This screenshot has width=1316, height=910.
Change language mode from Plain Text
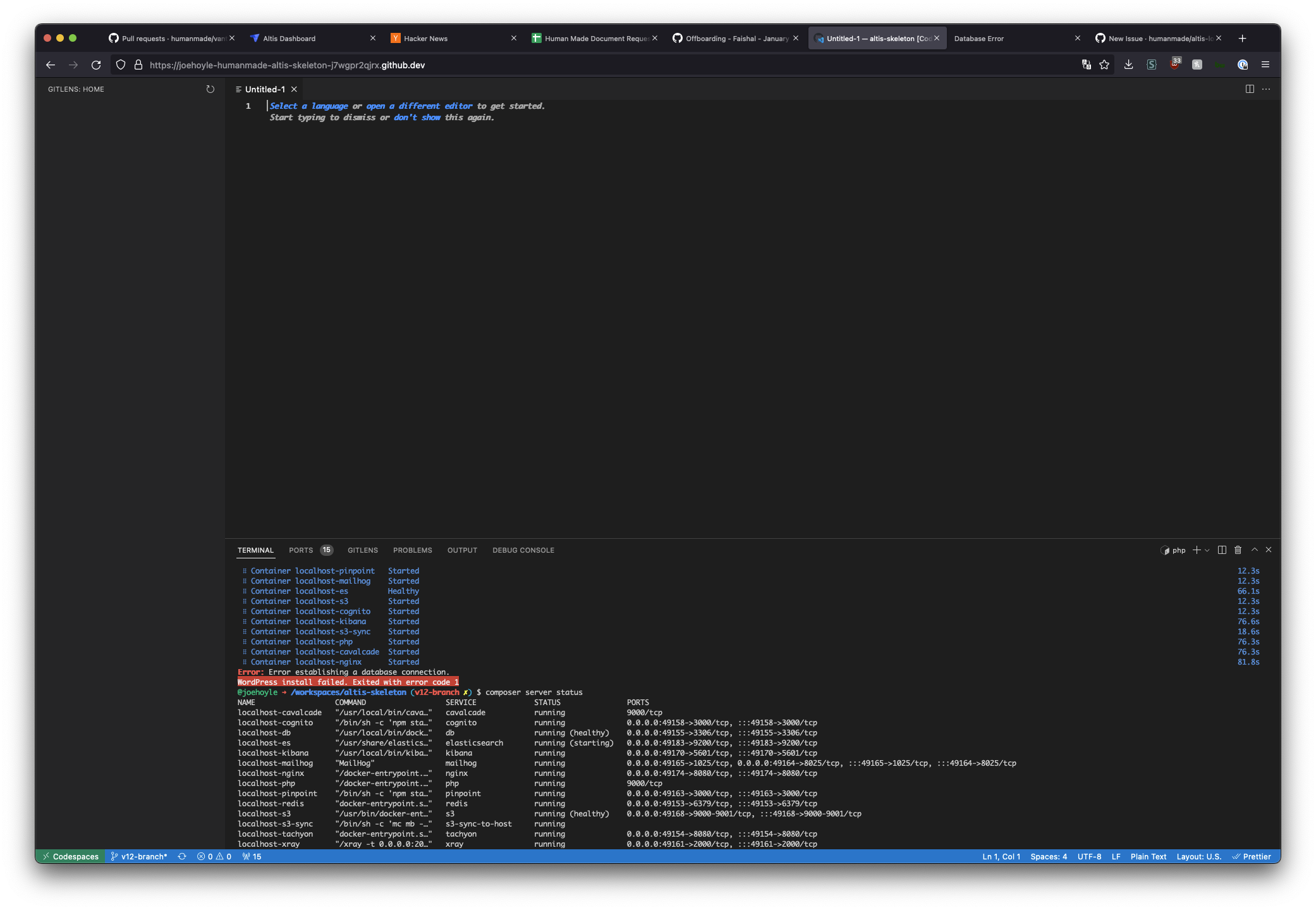coord(1148,857)
